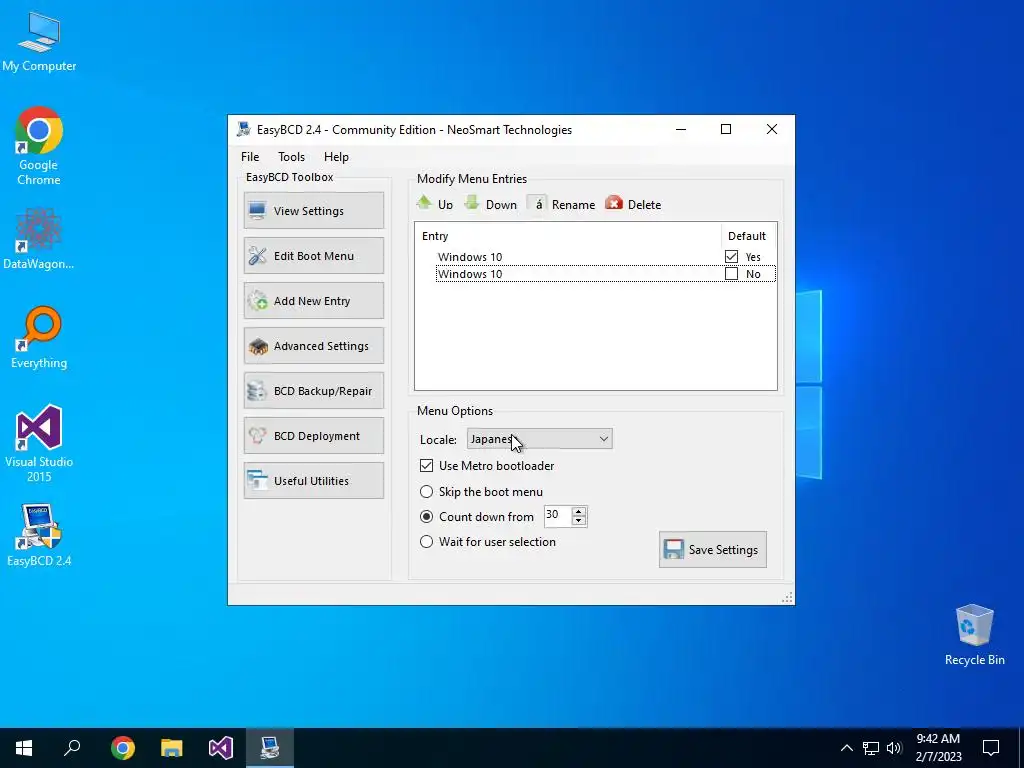1024x768 pixels.
Task: Launch Google Chrome from the desktop
Action: [39, 146]
